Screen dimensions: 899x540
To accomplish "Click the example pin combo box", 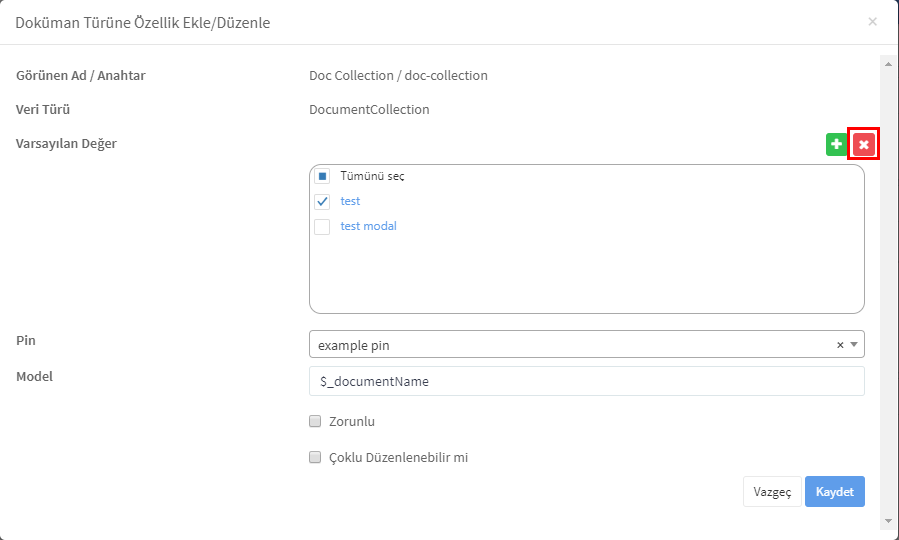I will [587, 345].
